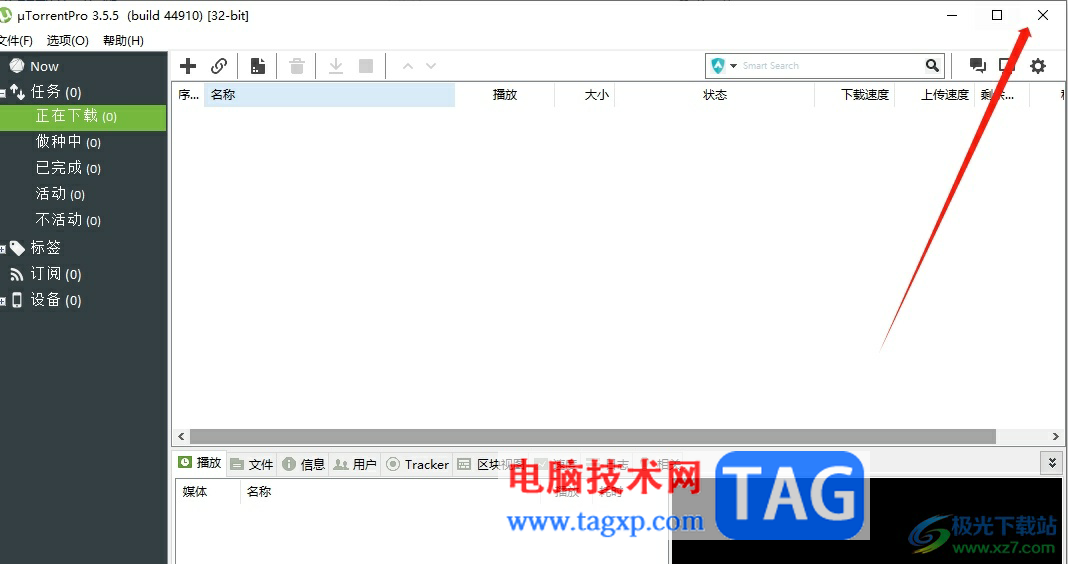Expand the 标签 tree node
The image size is (1068, 564).
(x=3, y=249)
